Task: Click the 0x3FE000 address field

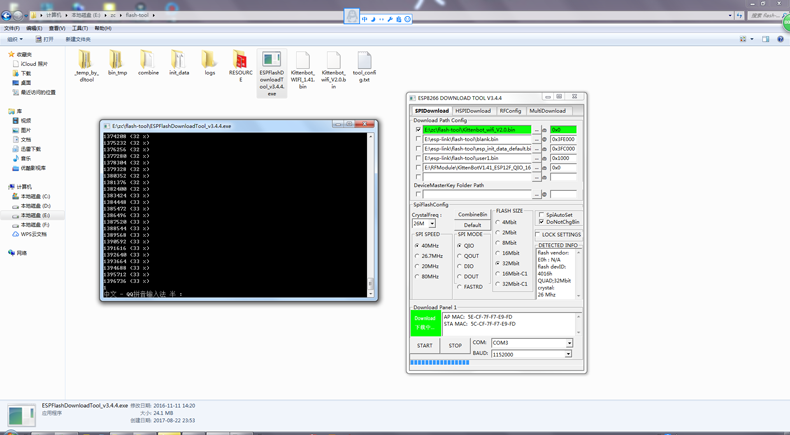Action: (x=563, y=139)
